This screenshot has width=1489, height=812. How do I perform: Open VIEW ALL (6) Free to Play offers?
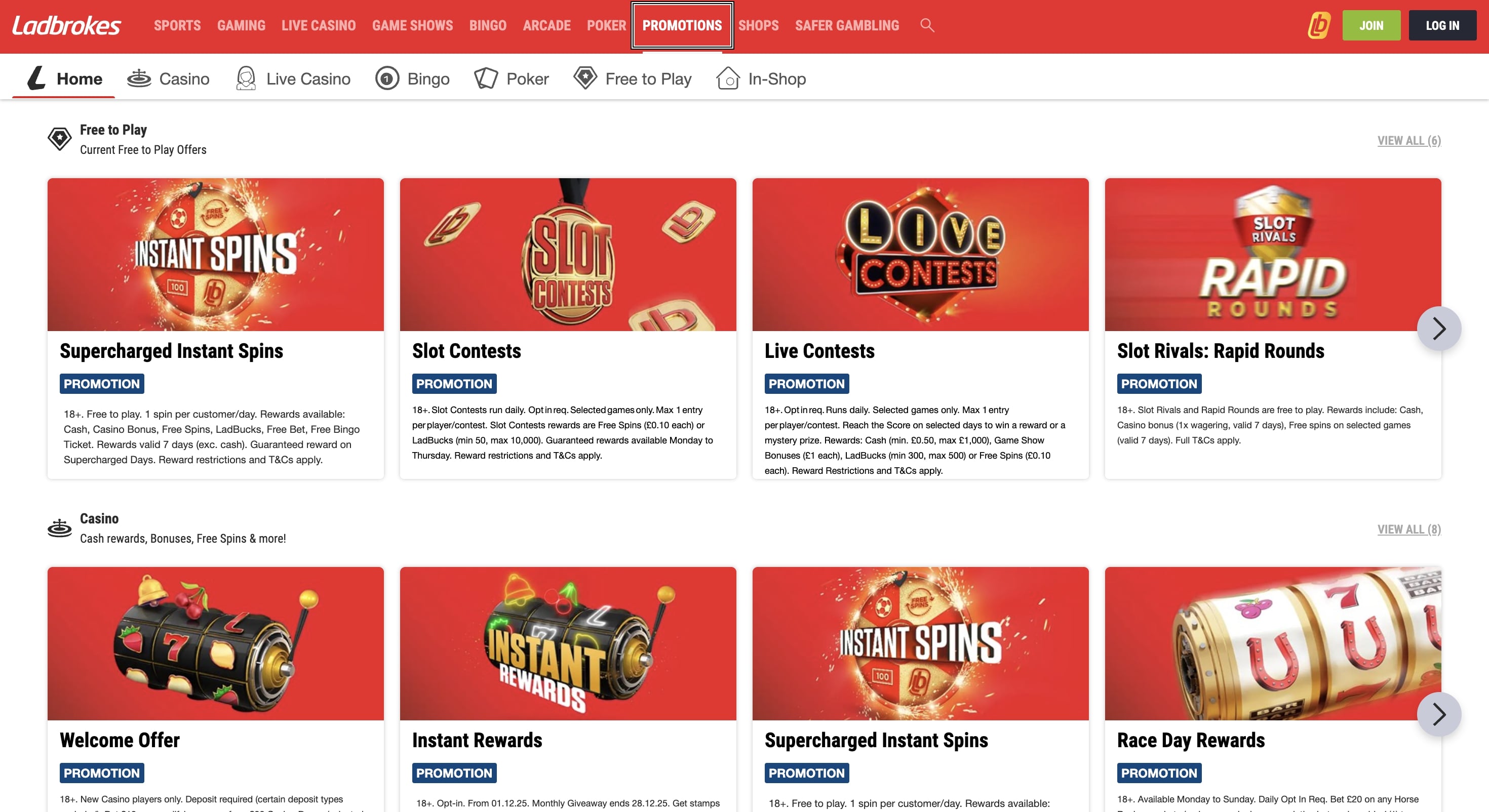click(1408, 140)
